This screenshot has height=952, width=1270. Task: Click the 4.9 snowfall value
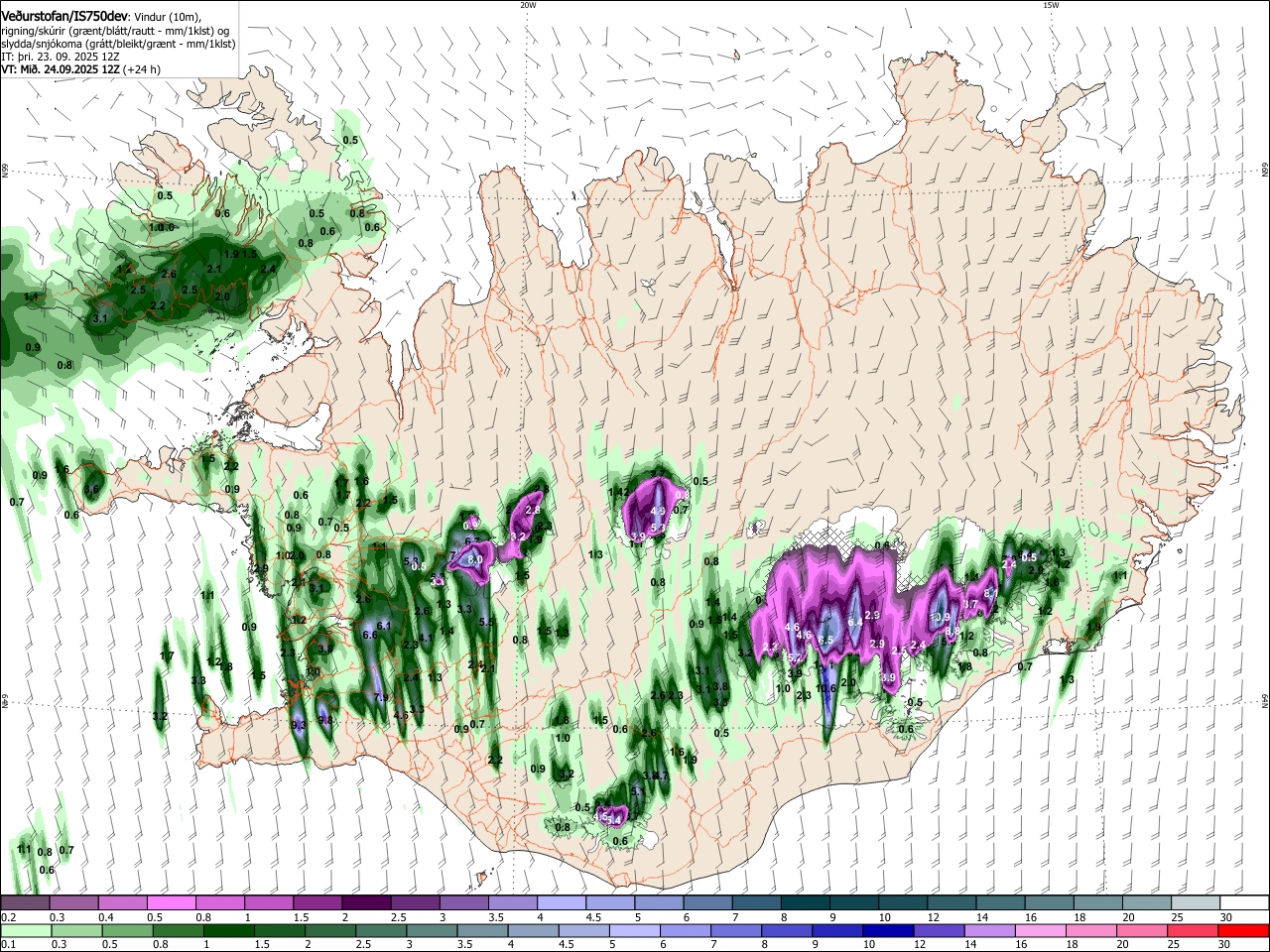[x=657, y=511]
